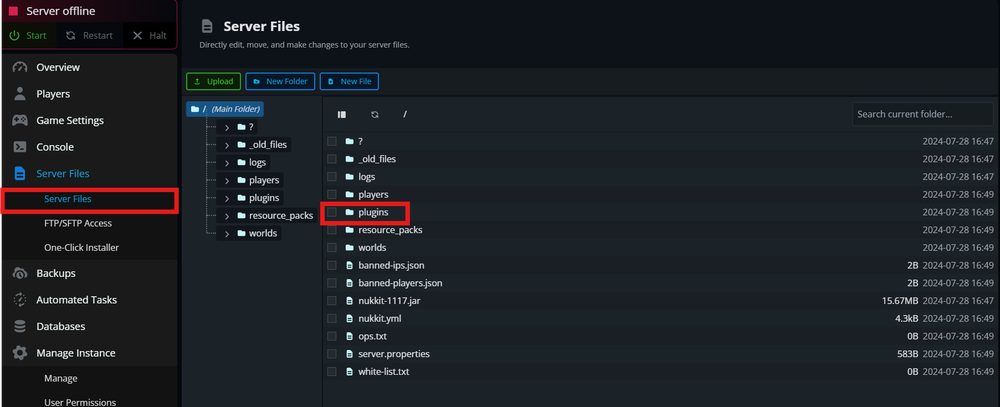Click the New Folder button
1000x407 pixels.
click(279, 81)
